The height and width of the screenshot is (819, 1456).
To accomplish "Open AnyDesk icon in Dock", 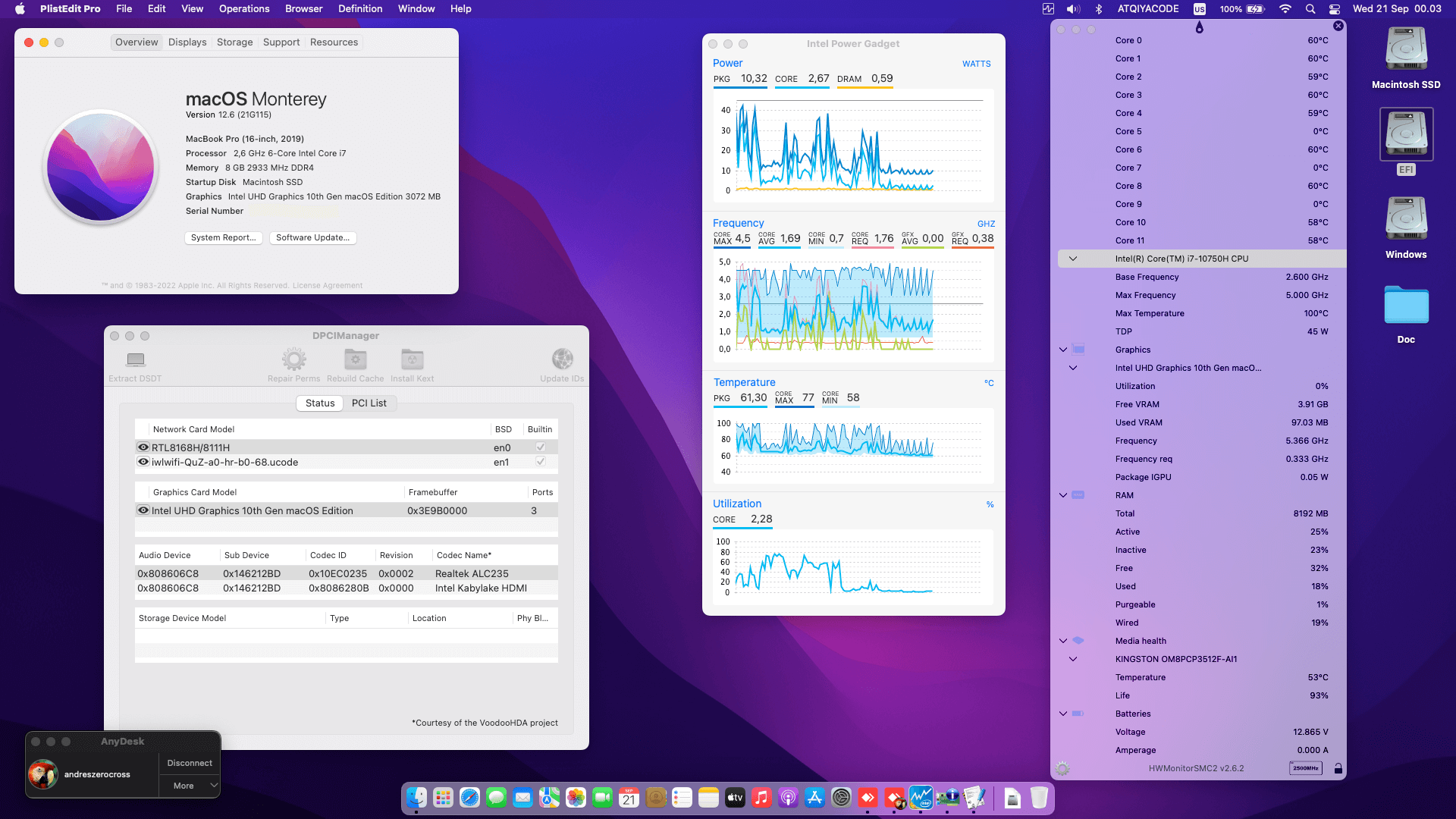I will (x=868, y=798).
